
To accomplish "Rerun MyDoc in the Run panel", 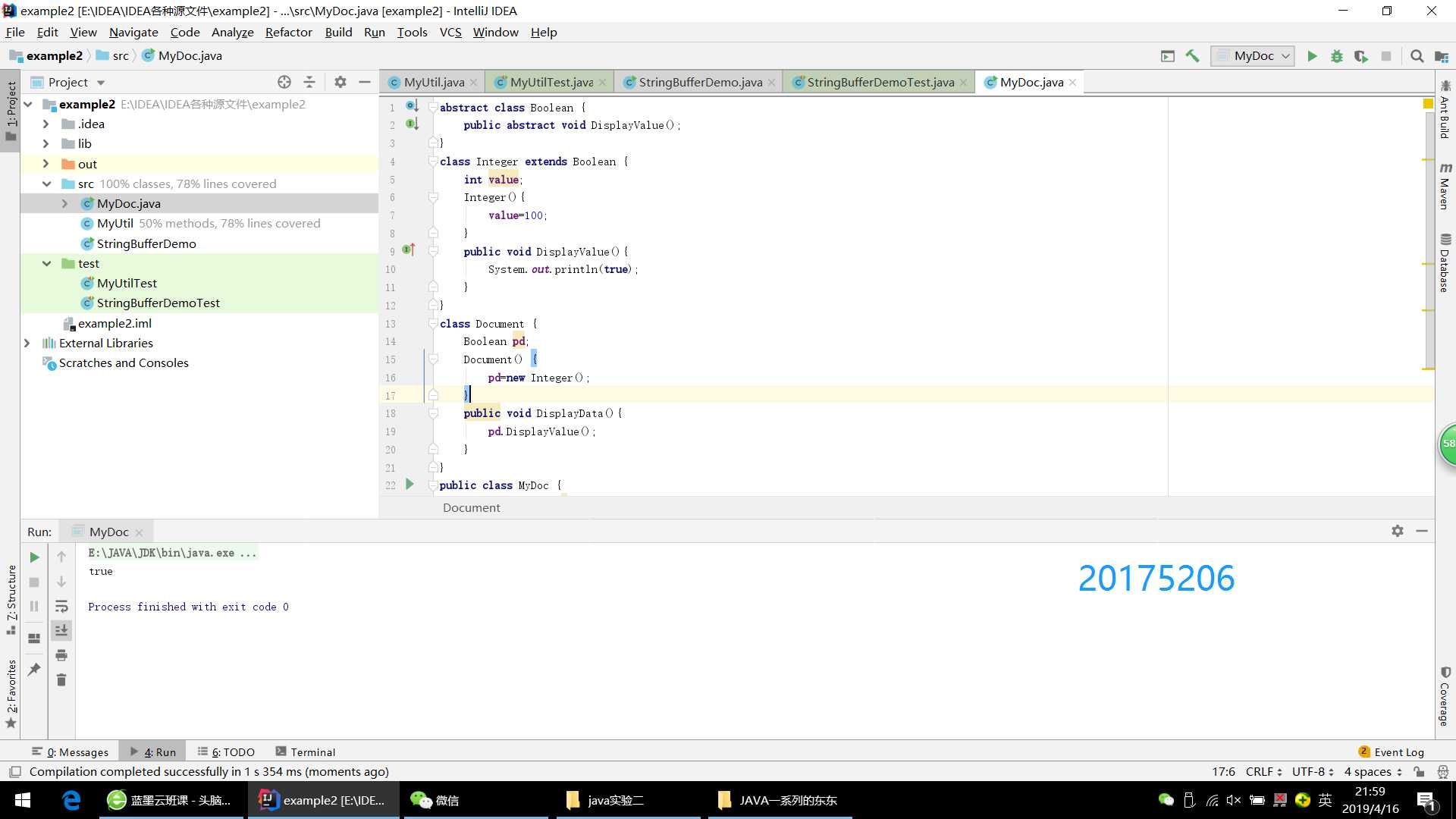I will (x=34, y=557).
